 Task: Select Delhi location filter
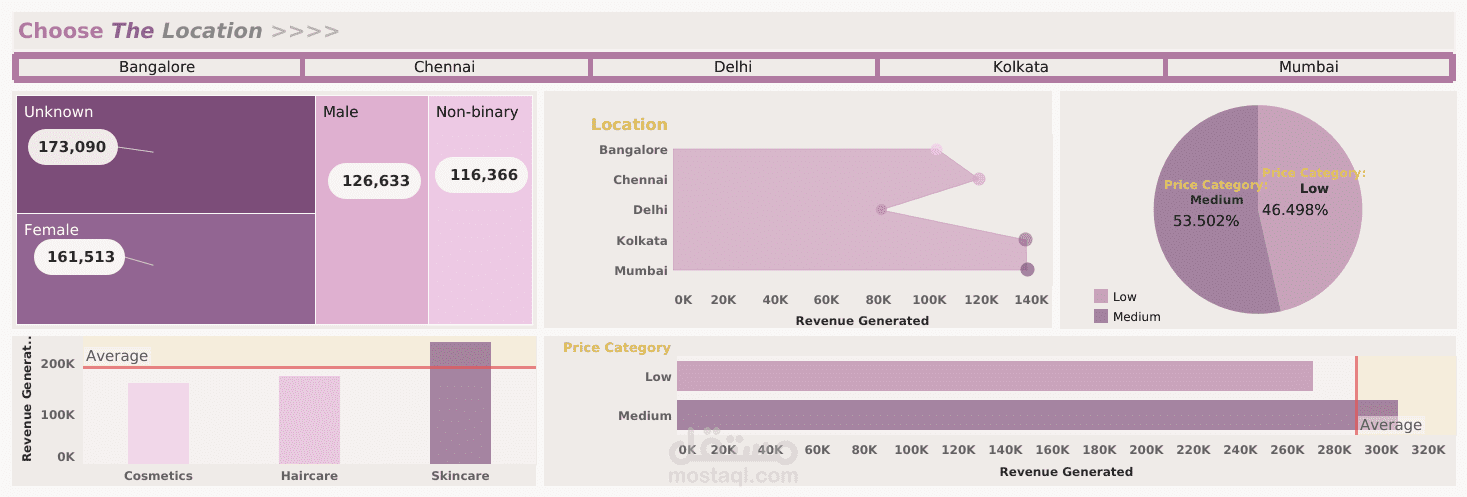point(733,67)
